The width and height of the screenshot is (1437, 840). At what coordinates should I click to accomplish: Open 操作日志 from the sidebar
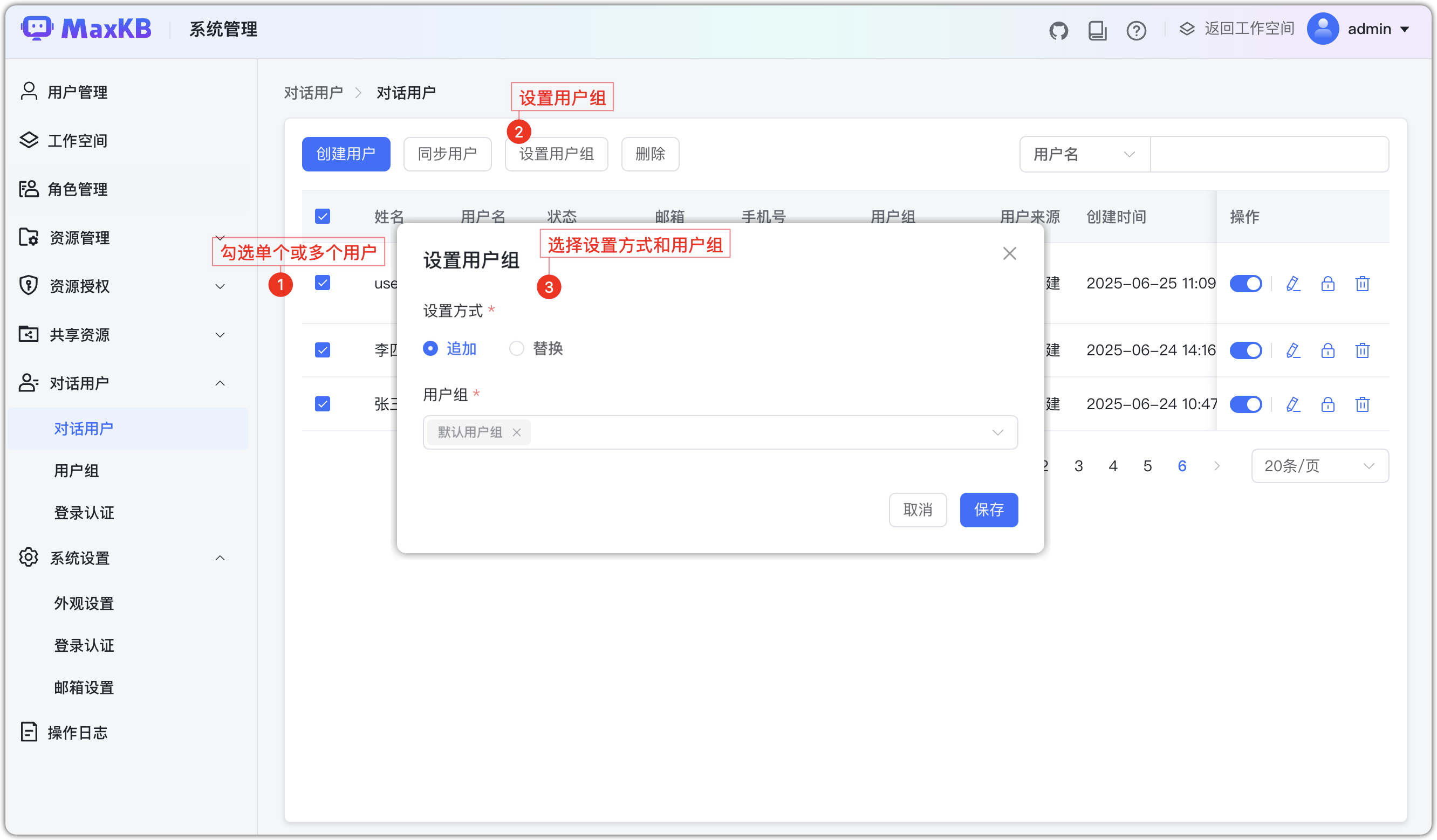78,732
